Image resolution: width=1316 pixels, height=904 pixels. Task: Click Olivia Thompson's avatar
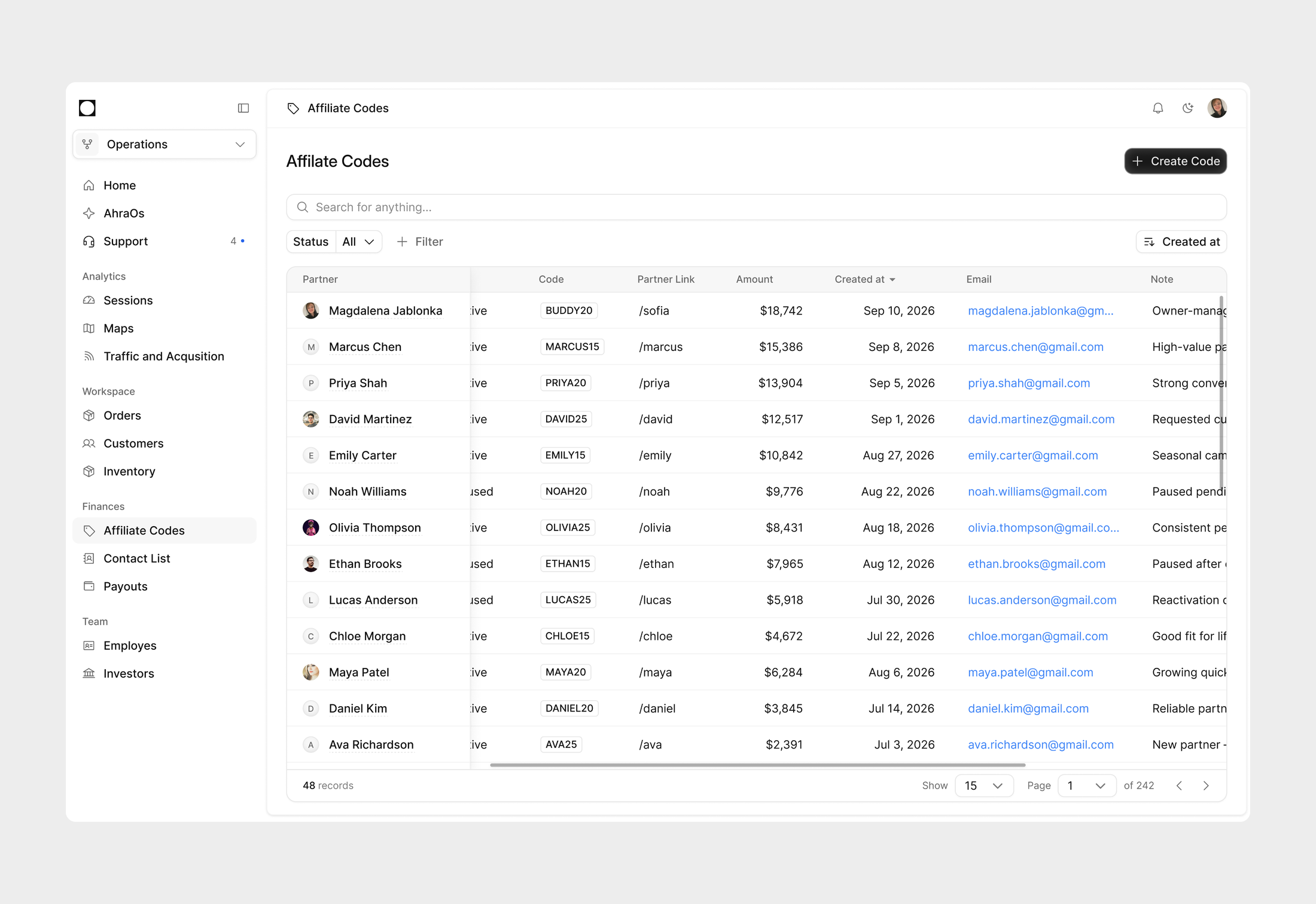point(310,527)
